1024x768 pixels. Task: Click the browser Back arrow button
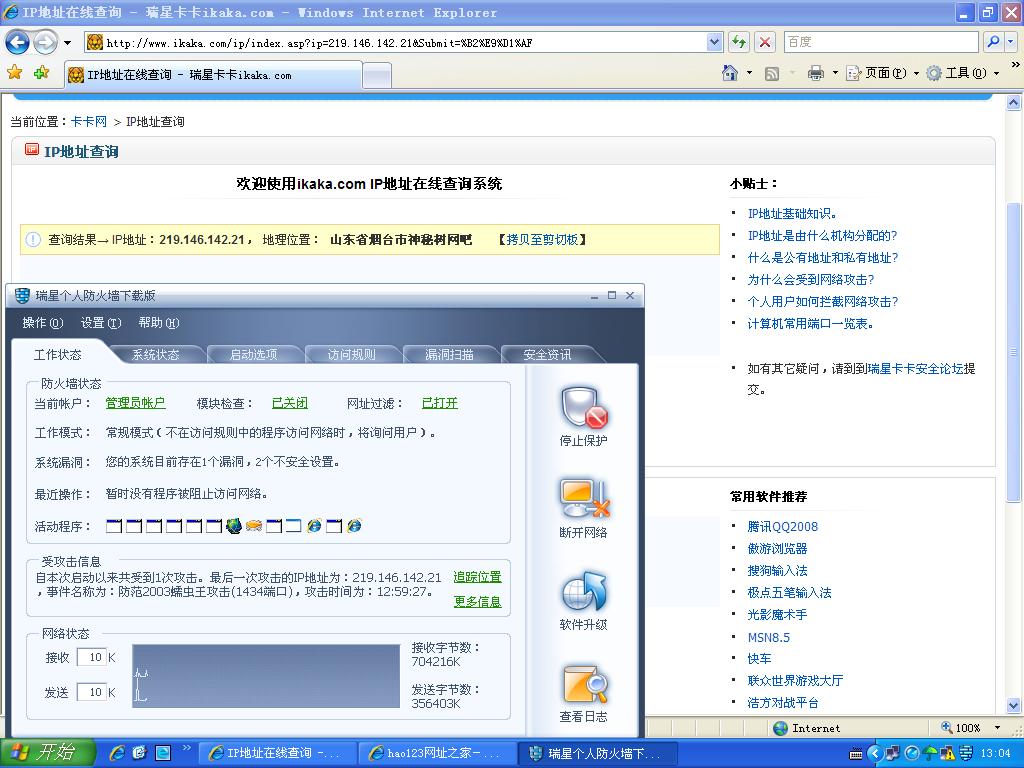point(18,42)
